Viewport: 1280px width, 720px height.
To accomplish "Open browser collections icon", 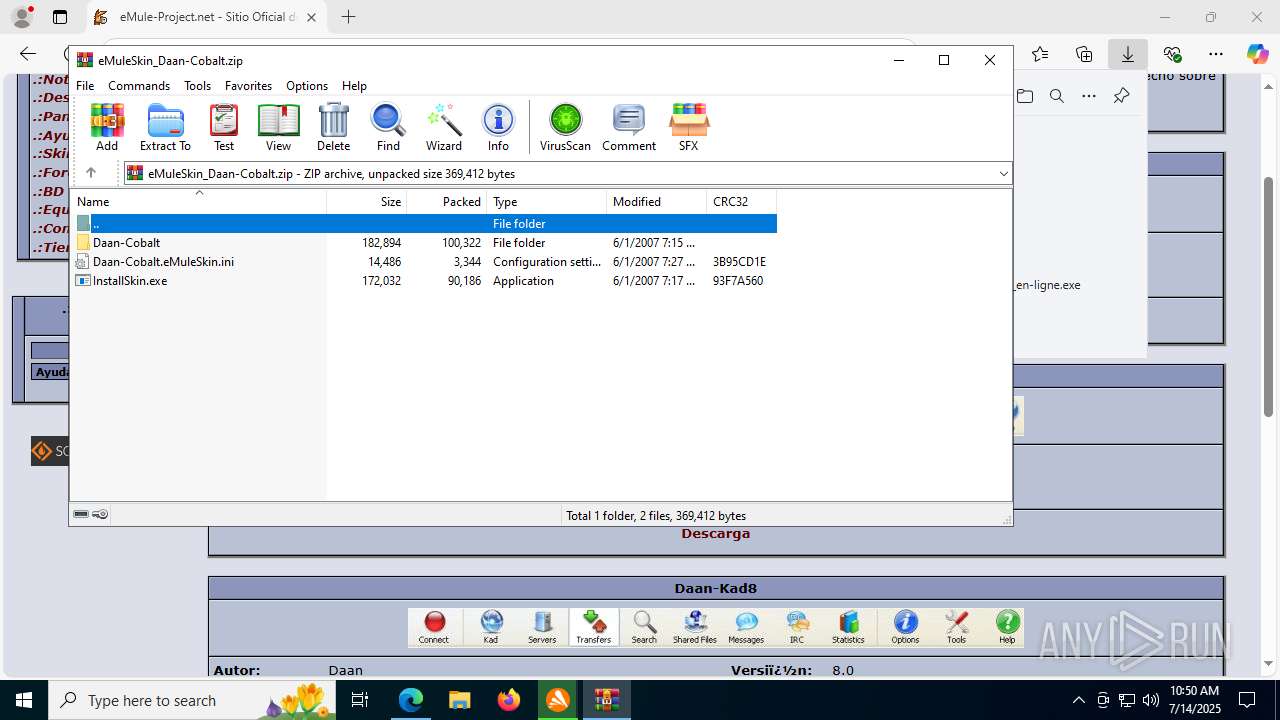I will 1084,54.
